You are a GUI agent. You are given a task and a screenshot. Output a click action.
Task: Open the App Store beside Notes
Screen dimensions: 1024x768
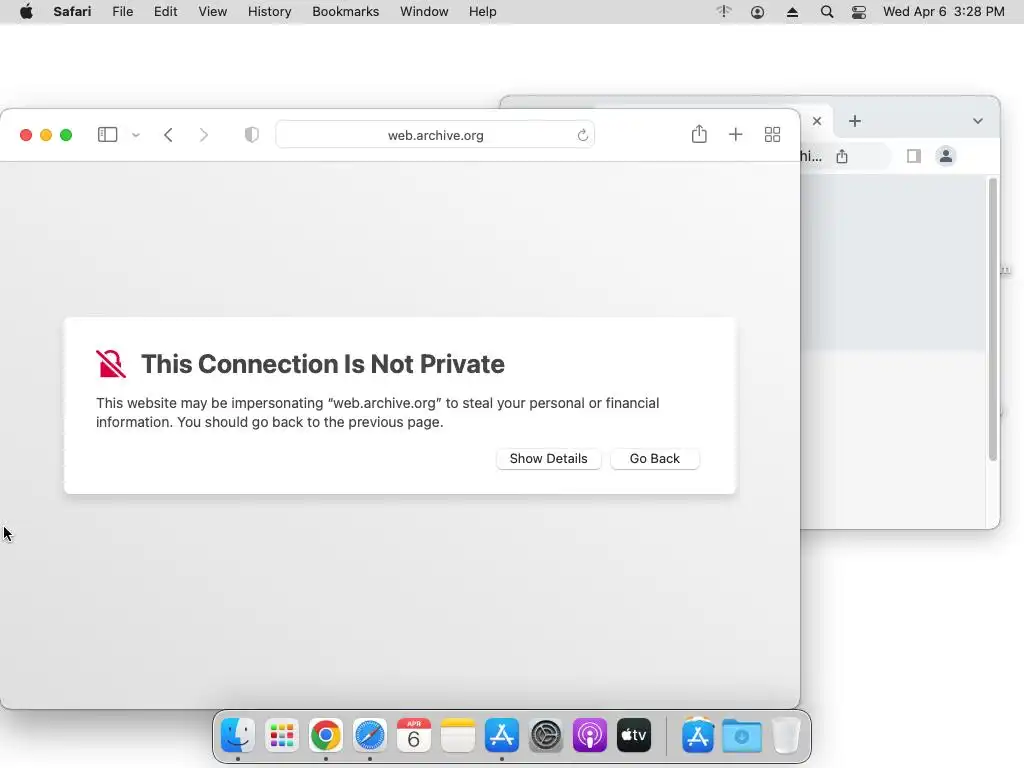502,735
